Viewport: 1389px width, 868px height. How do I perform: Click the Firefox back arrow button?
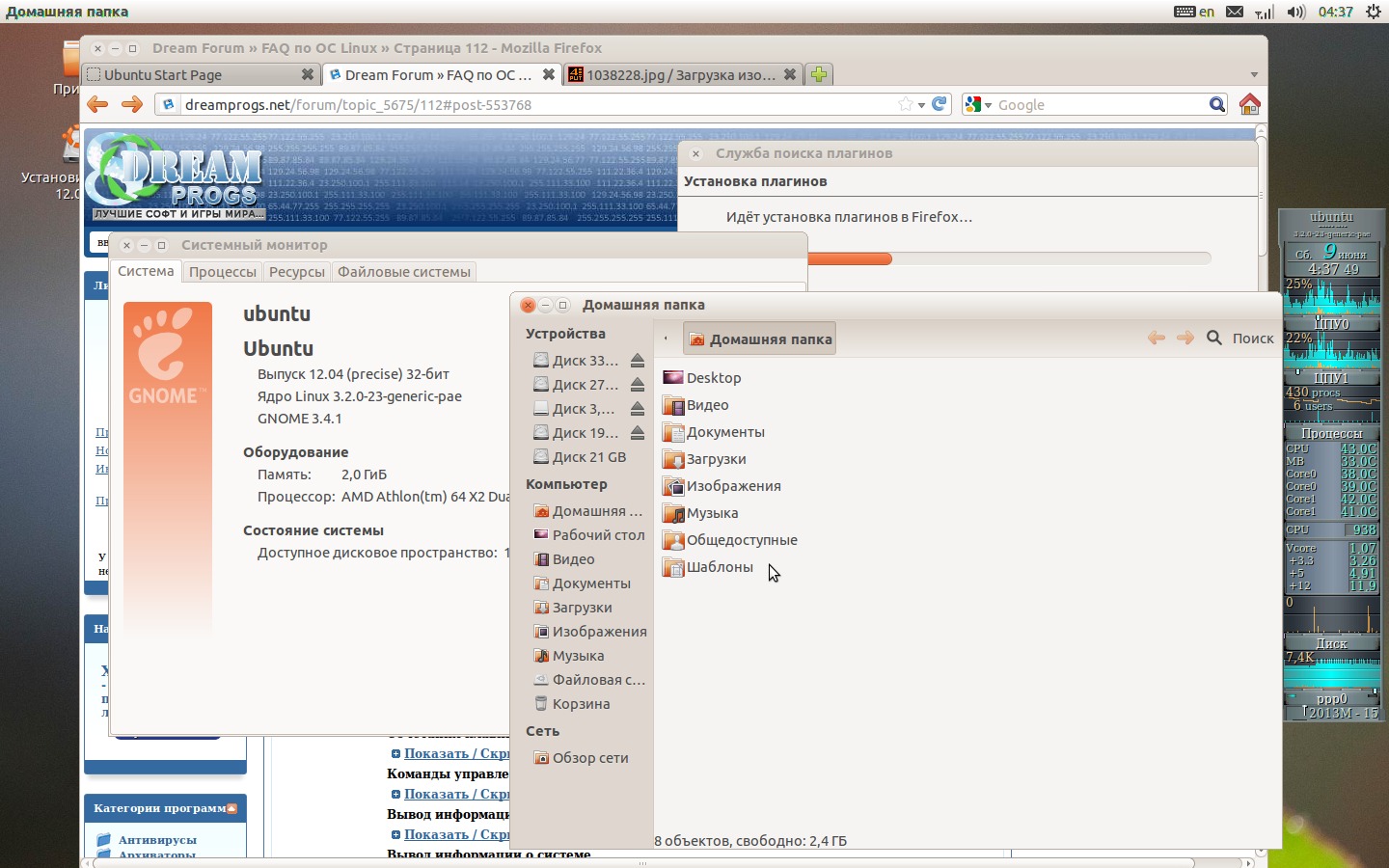[x=97, y=104]
